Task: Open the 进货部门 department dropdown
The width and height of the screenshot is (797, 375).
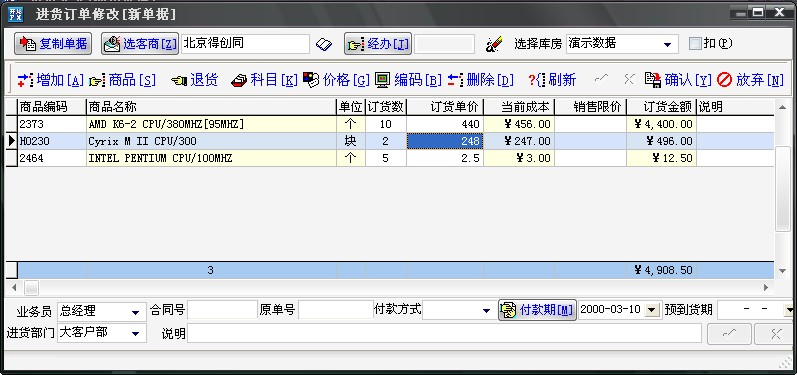Action: pos(135,333)
